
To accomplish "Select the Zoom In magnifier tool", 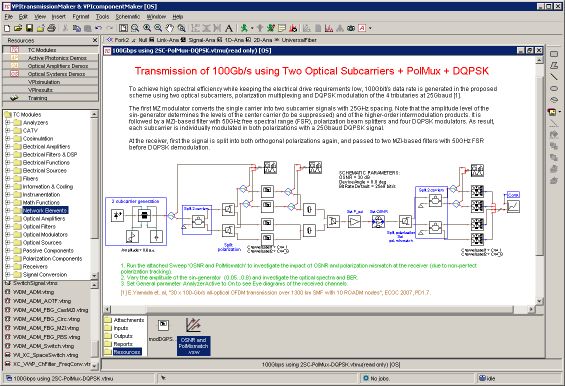I will click(x=147, y=28).
